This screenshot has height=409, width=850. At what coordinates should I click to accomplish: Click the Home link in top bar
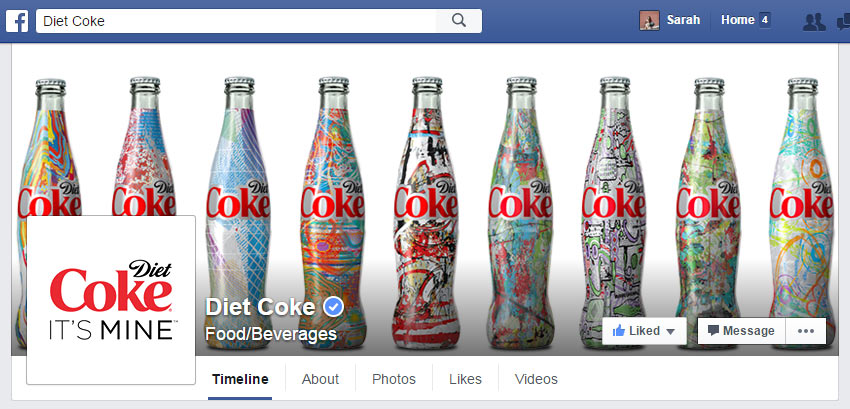point(737,20)
